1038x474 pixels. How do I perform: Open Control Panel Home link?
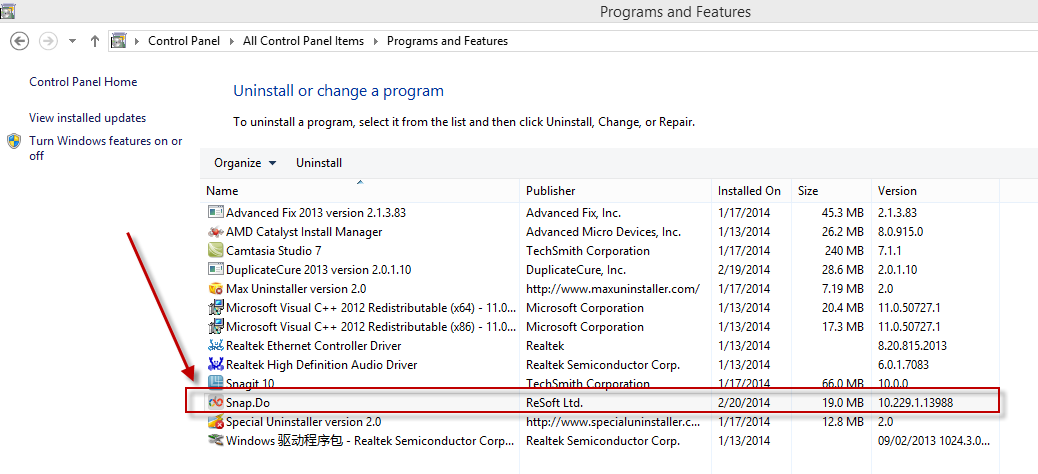[83, 82]
